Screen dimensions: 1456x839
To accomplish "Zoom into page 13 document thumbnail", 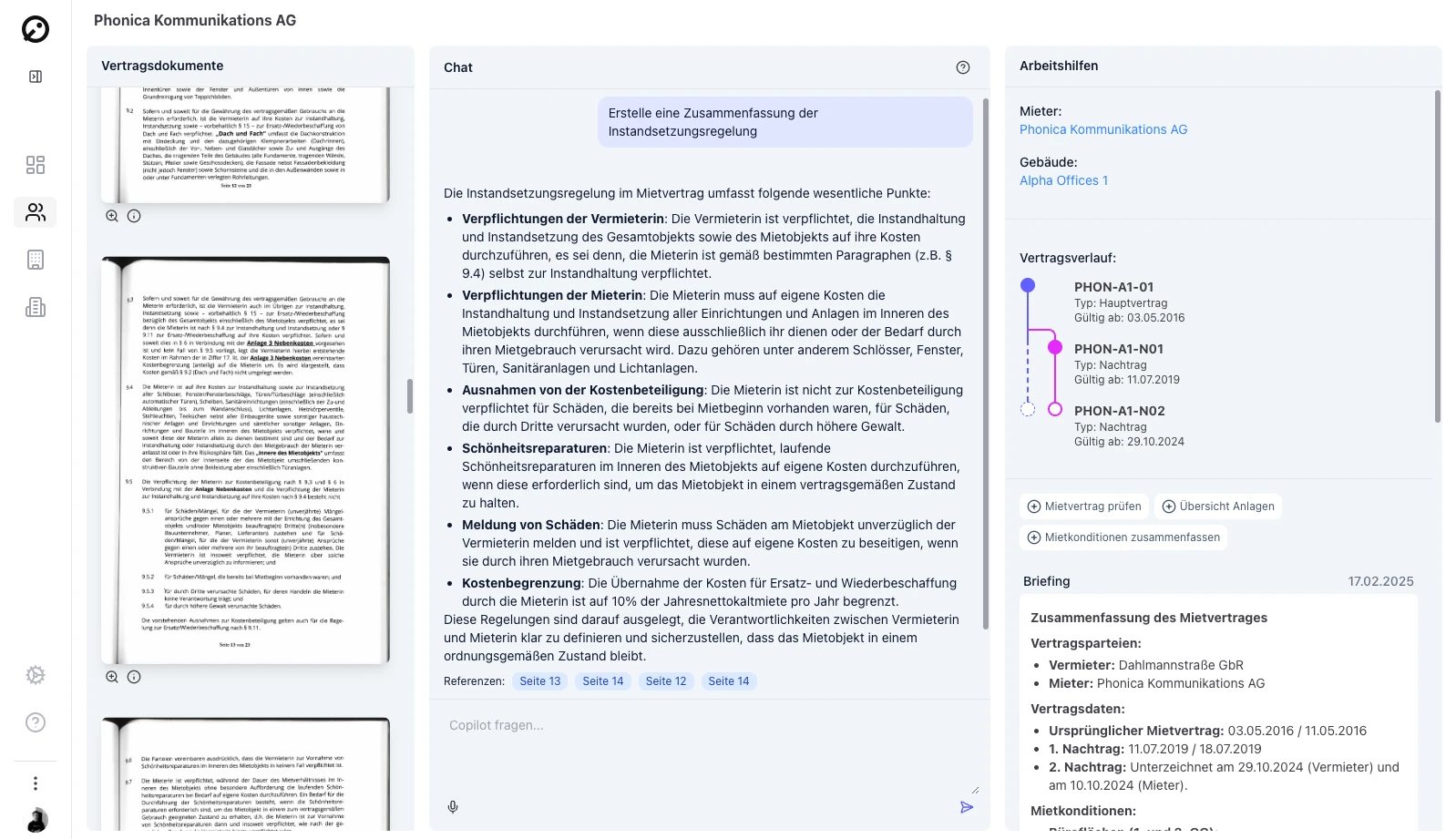I will coord(112,677).
